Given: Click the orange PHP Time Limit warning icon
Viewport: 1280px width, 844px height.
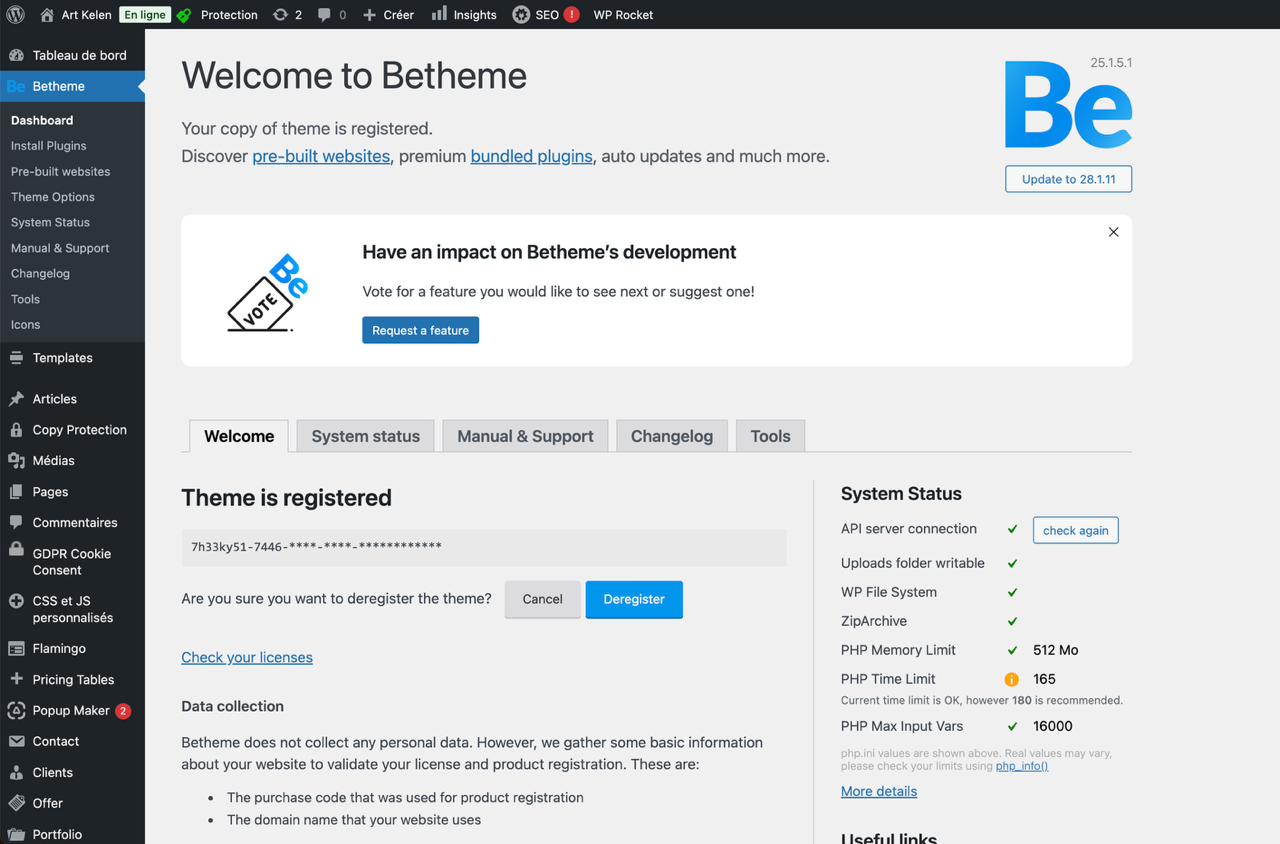Looking at the screenshot, I should 1012,679.
